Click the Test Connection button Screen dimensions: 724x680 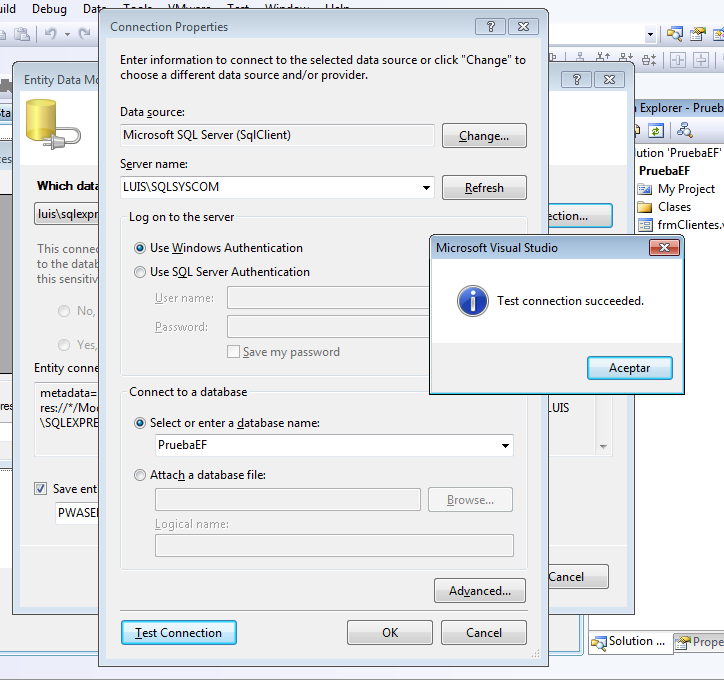[179, 632]
